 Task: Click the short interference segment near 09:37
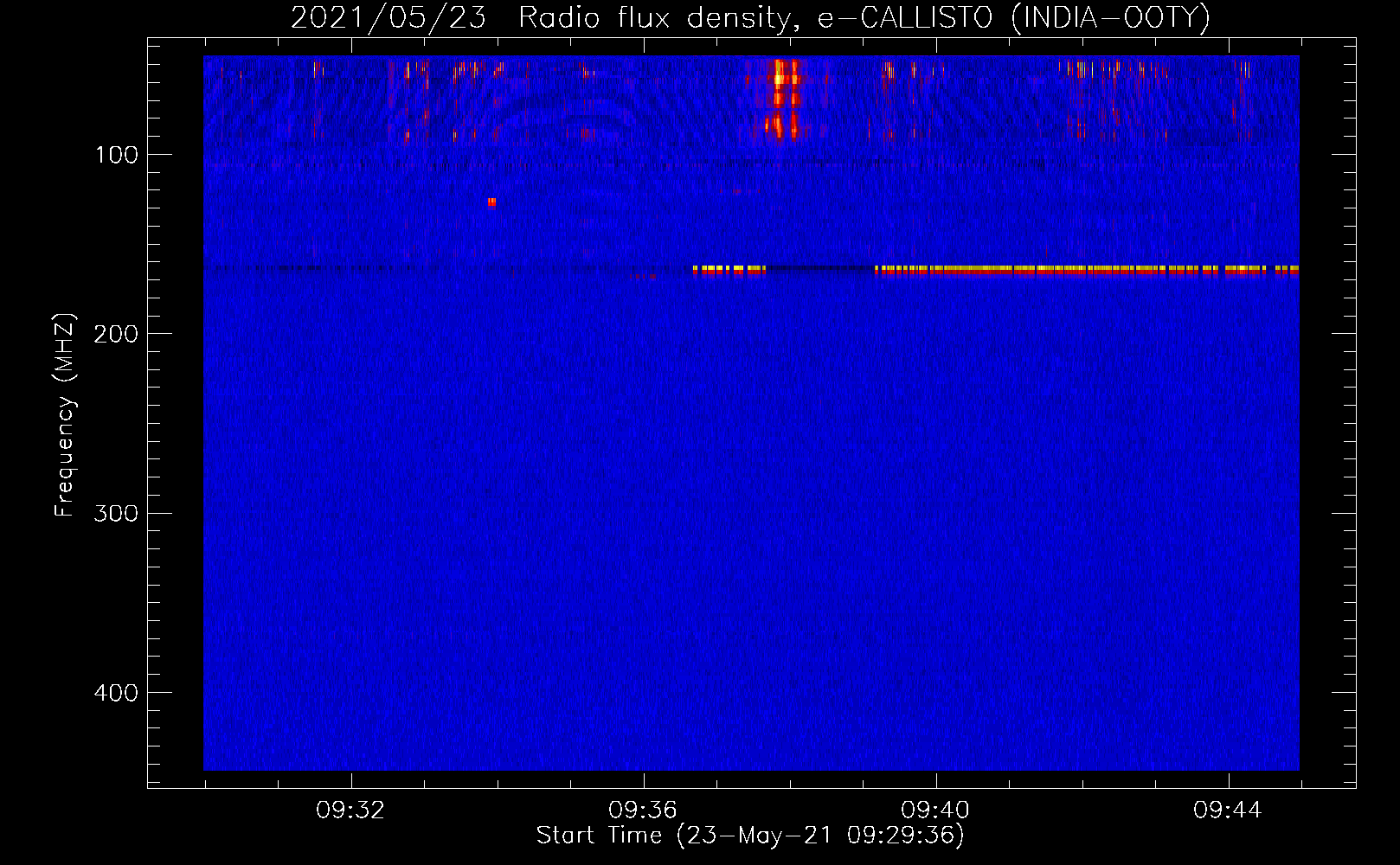pos(729,271)
